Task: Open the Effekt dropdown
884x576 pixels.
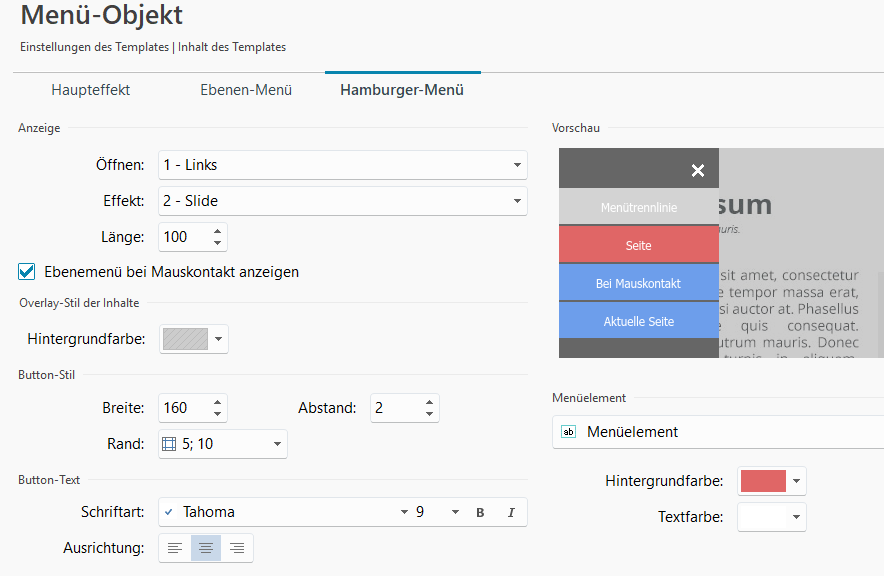Action: (517, 201)
